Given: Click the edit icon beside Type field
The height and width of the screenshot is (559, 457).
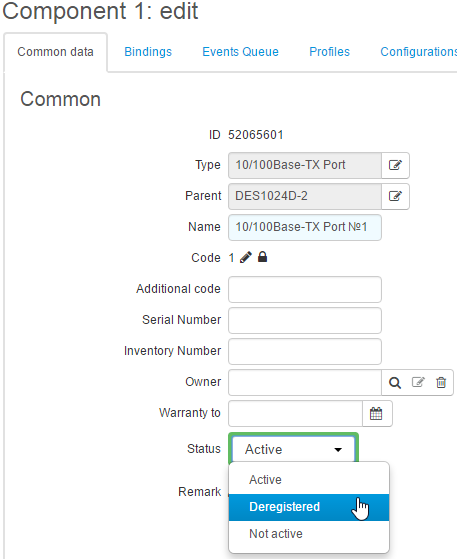Looking at the screenshot, I should click(395, 165).
